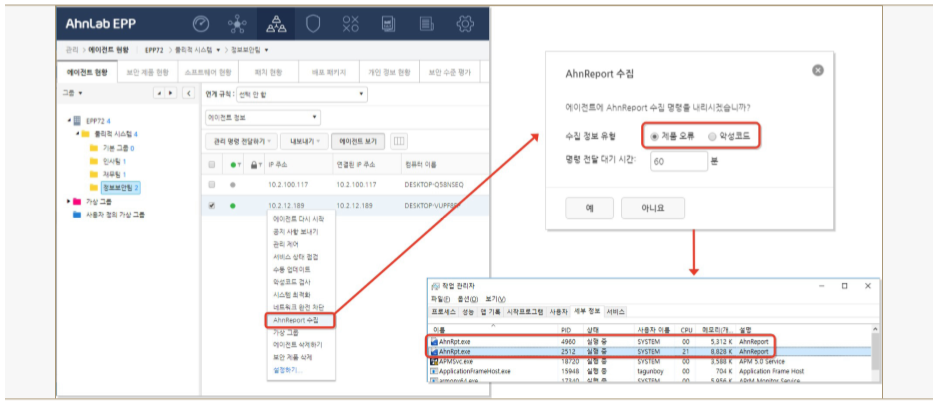Image resolution: width=938 pixels, height=404 pixels.
Task: Open the 에이전트 정보 dropdown
Action: (263, 117)
